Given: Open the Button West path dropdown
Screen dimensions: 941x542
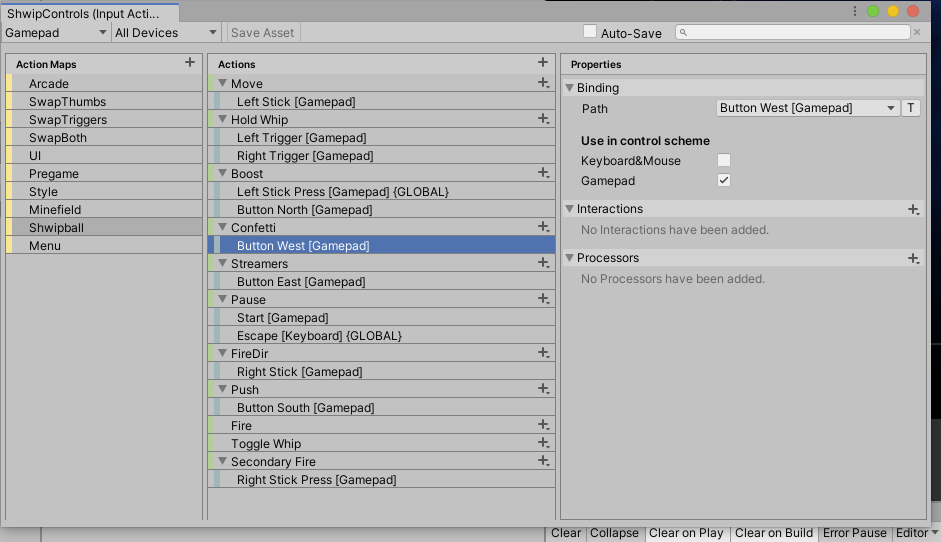Looking at the screenshot, I should click(x=808, y=108).
